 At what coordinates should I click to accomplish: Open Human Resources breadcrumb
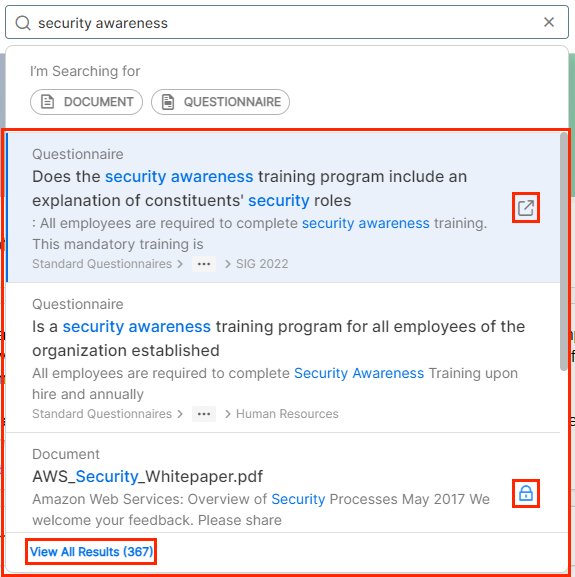point(287,414)
